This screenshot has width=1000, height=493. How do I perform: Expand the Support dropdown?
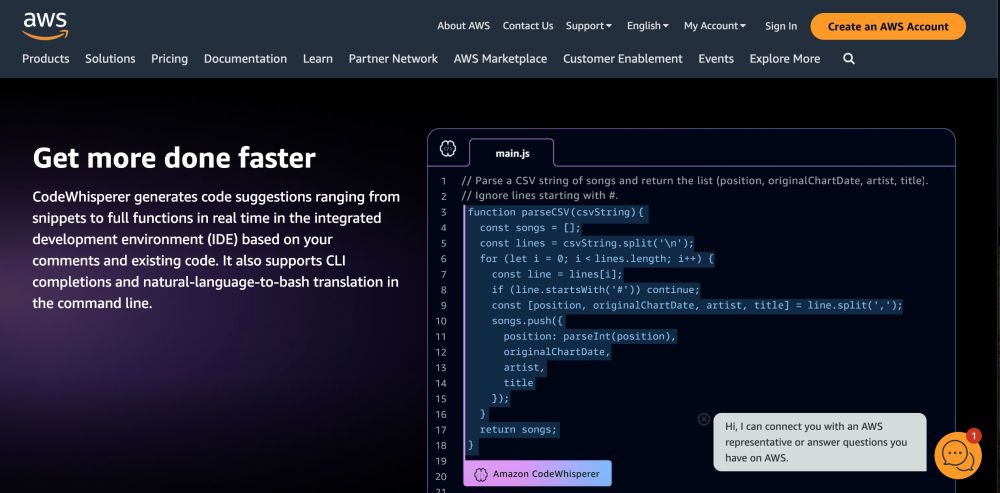click(x=589, y=26)
